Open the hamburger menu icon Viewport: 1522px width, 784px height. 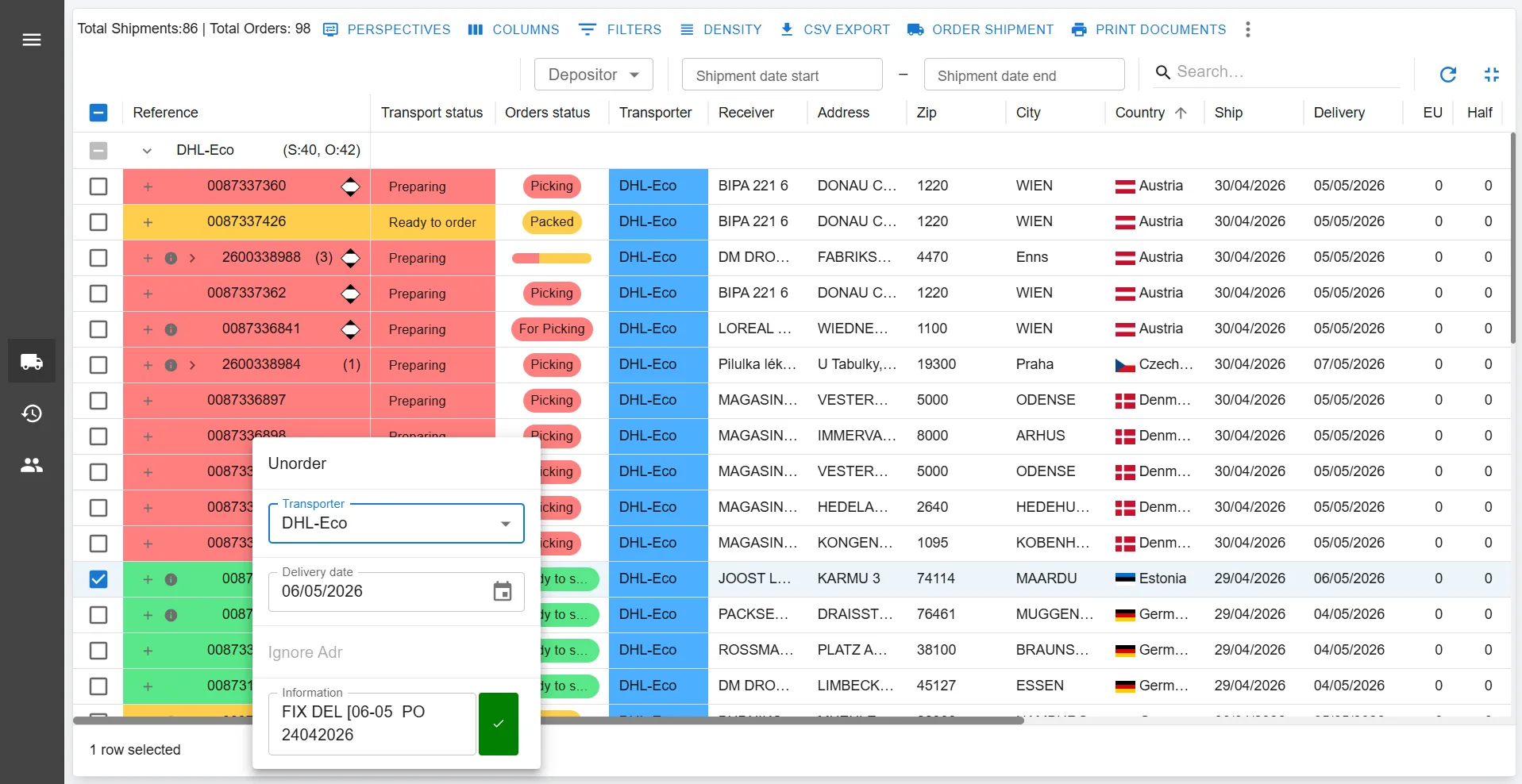tap(32, 40)
